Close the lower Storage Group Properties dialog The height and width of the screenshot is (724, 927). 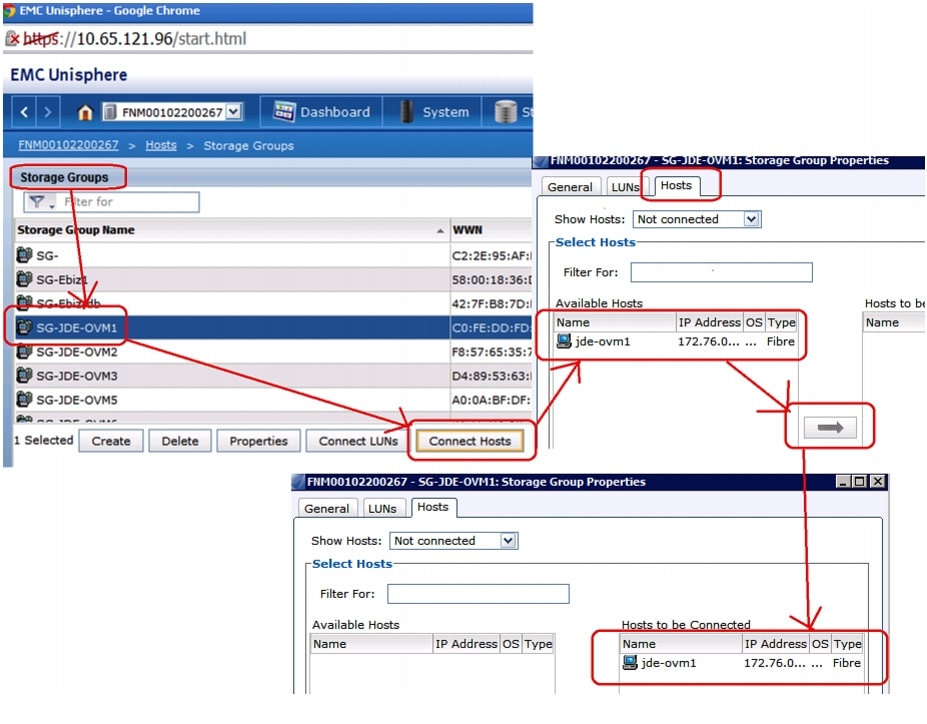tap(879, 482)
